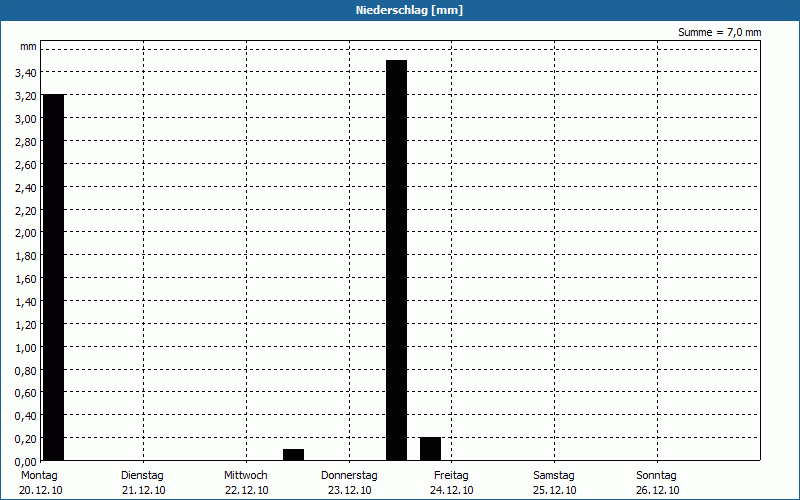Click the date 21.12.10
The height and width of the screenshot is (500, 800).
click(x=143, y=491)
